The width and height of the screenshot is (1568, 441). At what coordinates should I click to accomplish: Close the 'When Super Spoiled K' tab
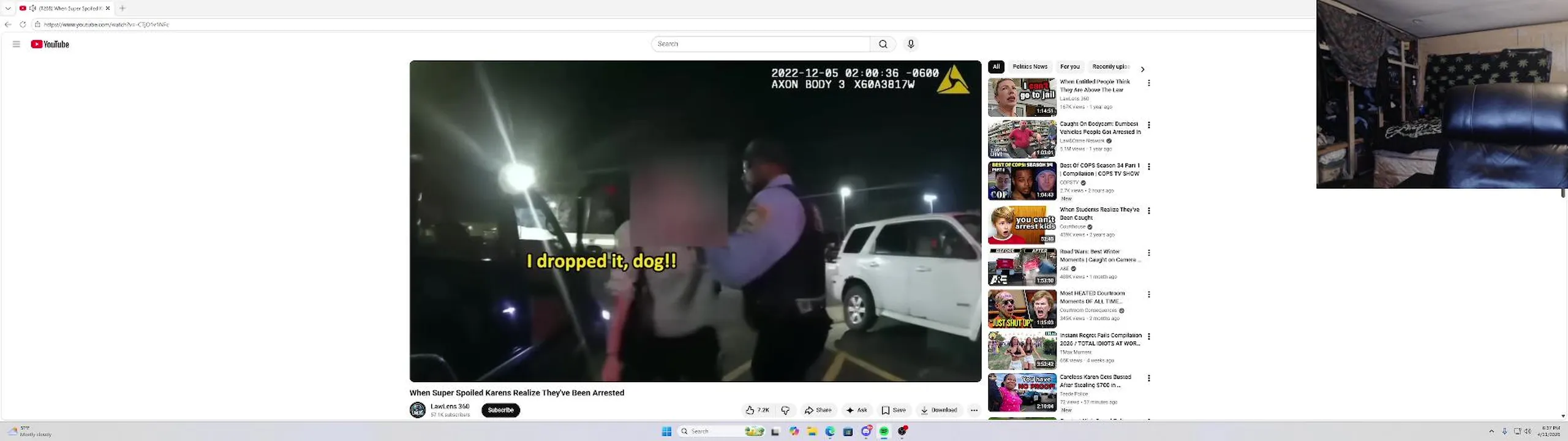pyautogui.click(x=108, y=8)
